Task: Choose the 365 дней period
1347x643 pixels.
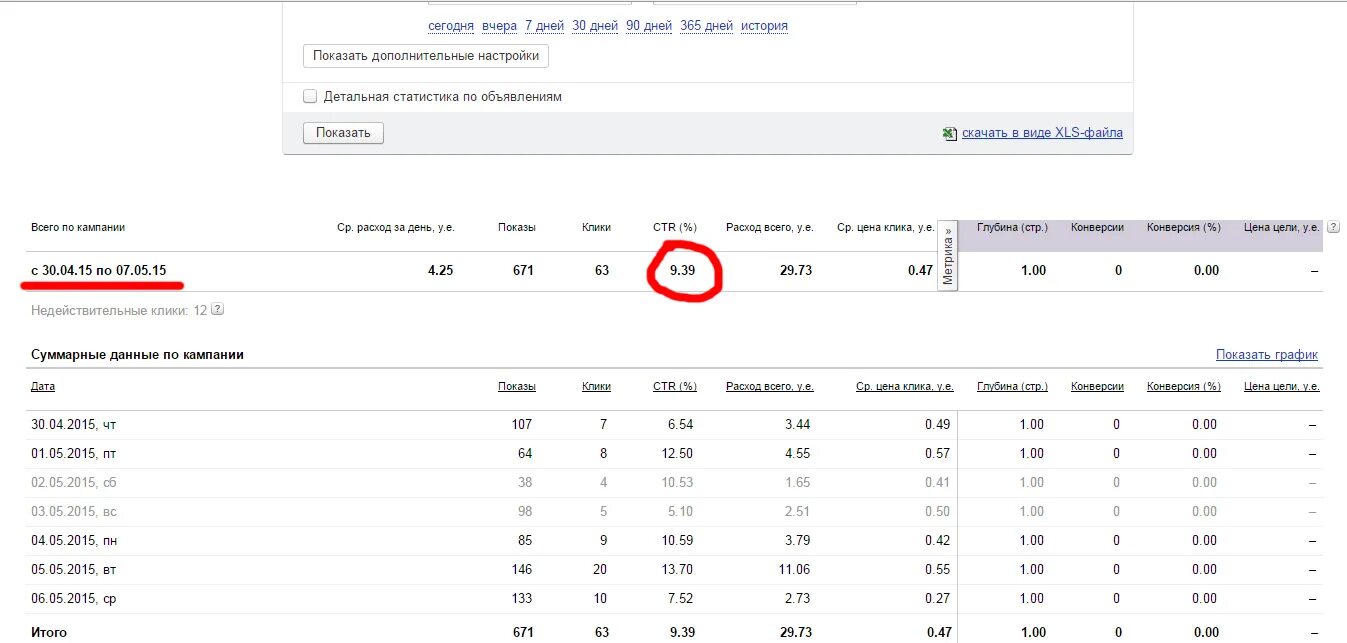Action: (x=706, y=26)
